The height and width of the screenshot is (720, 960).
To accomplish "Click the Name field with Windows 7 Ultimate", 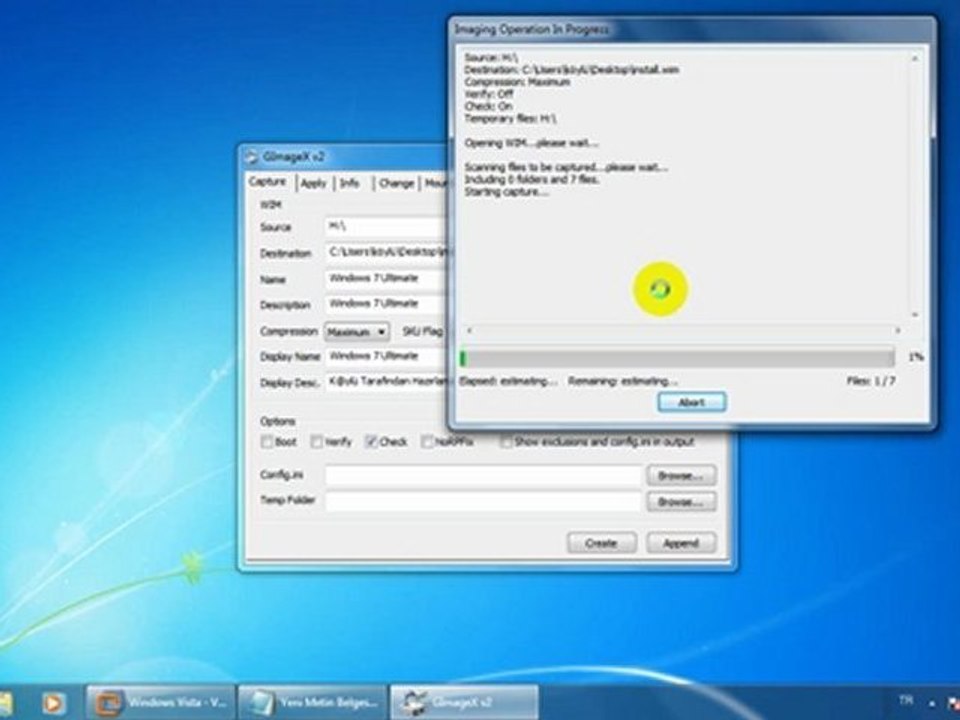I will pos(387,279).
